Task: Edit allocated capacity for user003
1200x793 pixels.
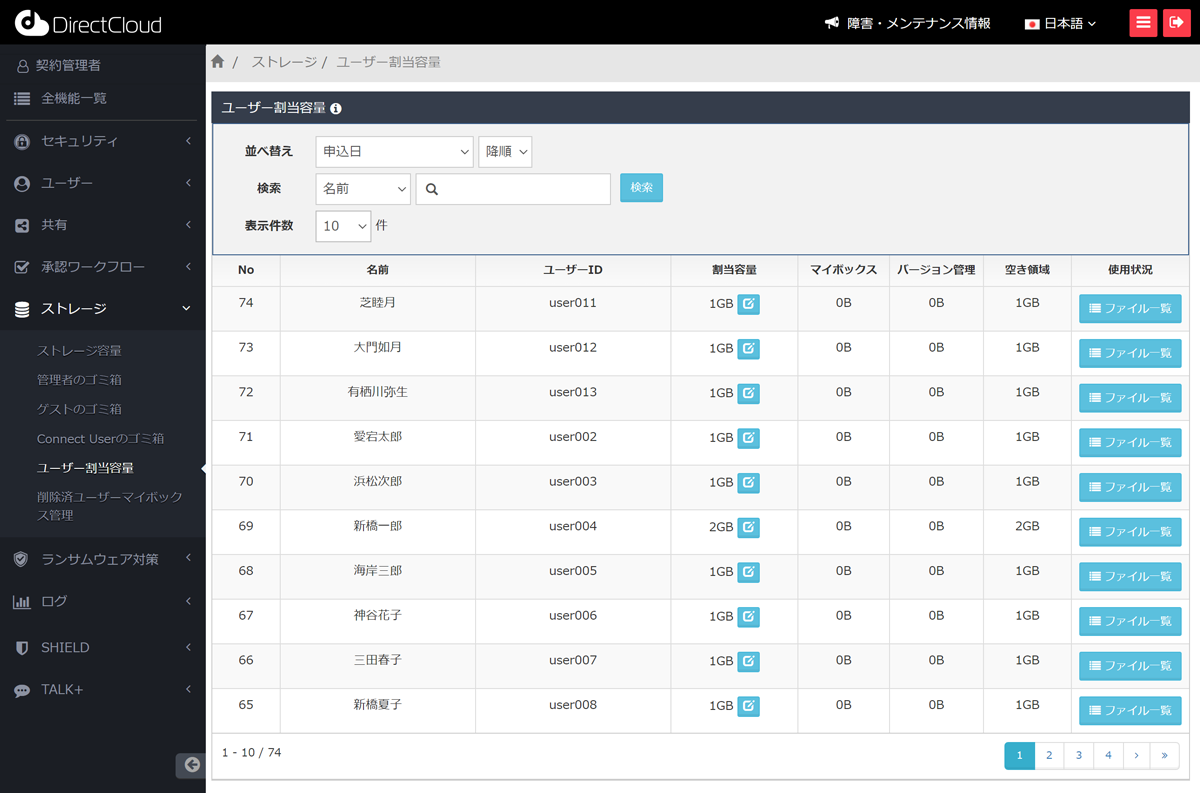Action: (x=748, y=483)
